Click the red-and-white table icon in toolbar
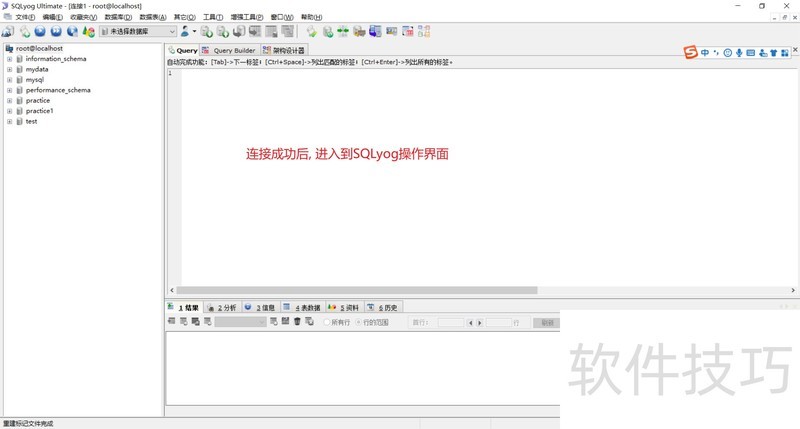The height and width of the screenshot is (429, 800). point(408,32)
